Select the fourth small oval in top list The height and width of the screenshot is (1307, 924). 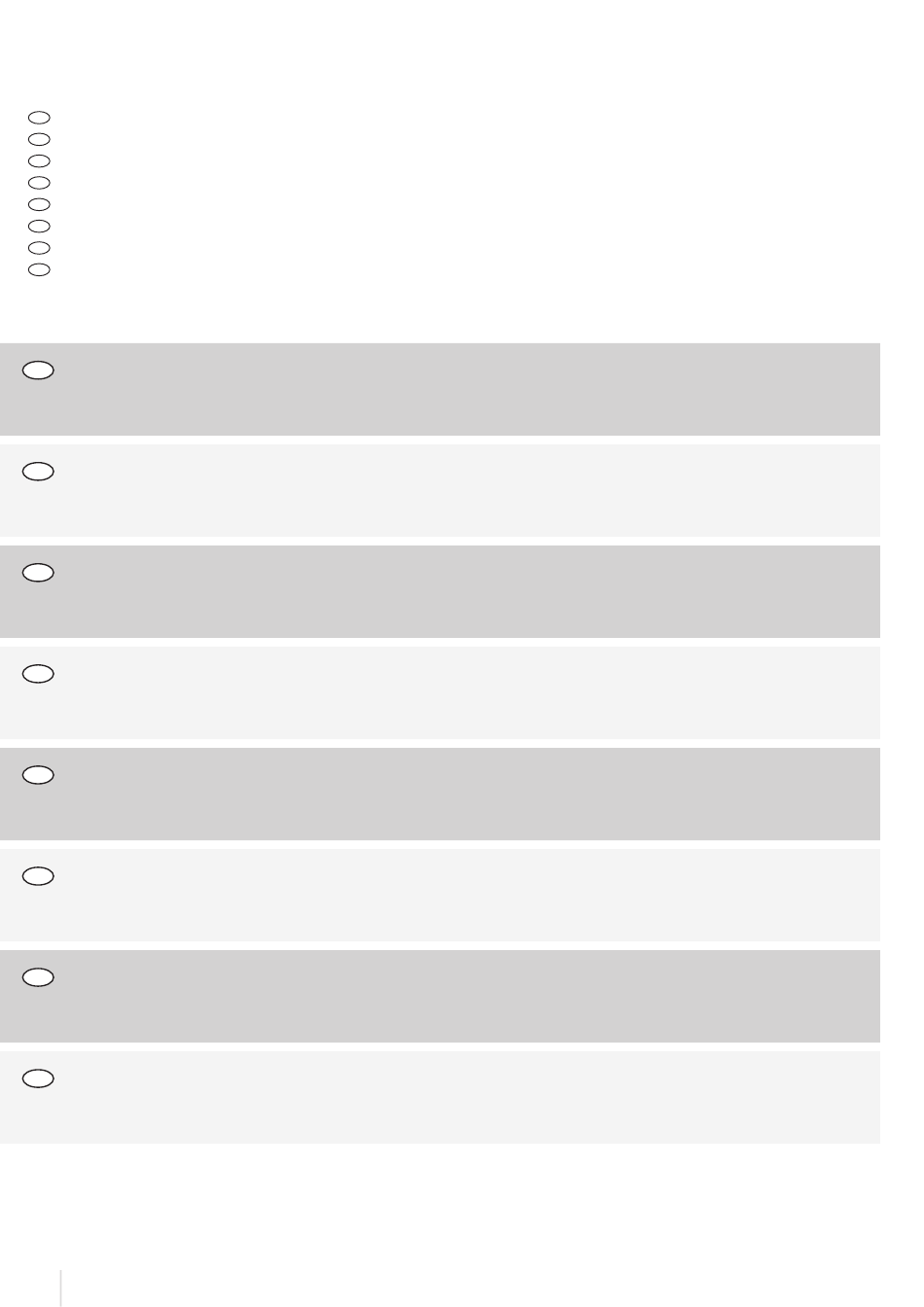coord(39,183)
